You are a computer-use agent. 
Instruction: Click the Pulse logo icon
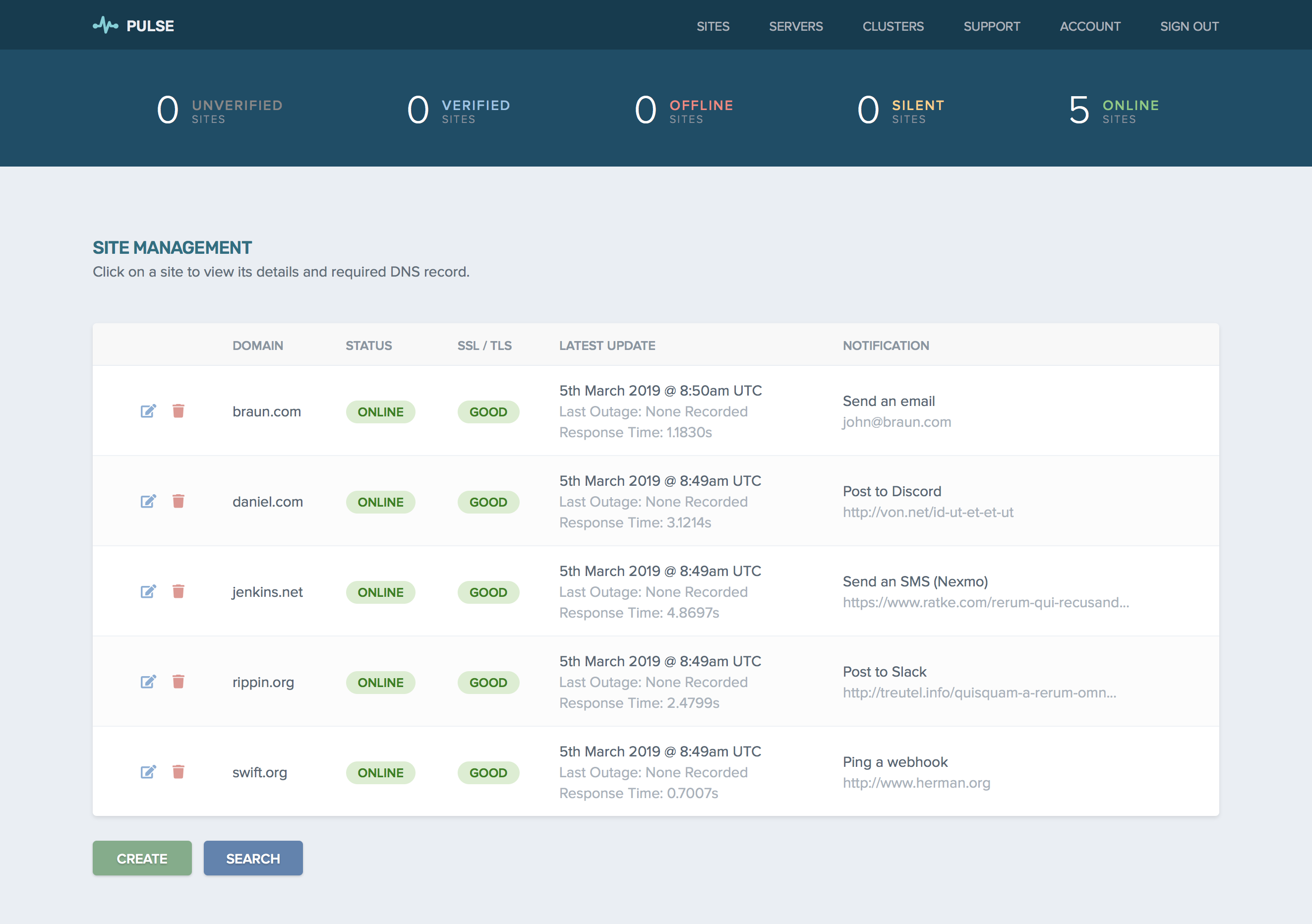pos(106,26)
